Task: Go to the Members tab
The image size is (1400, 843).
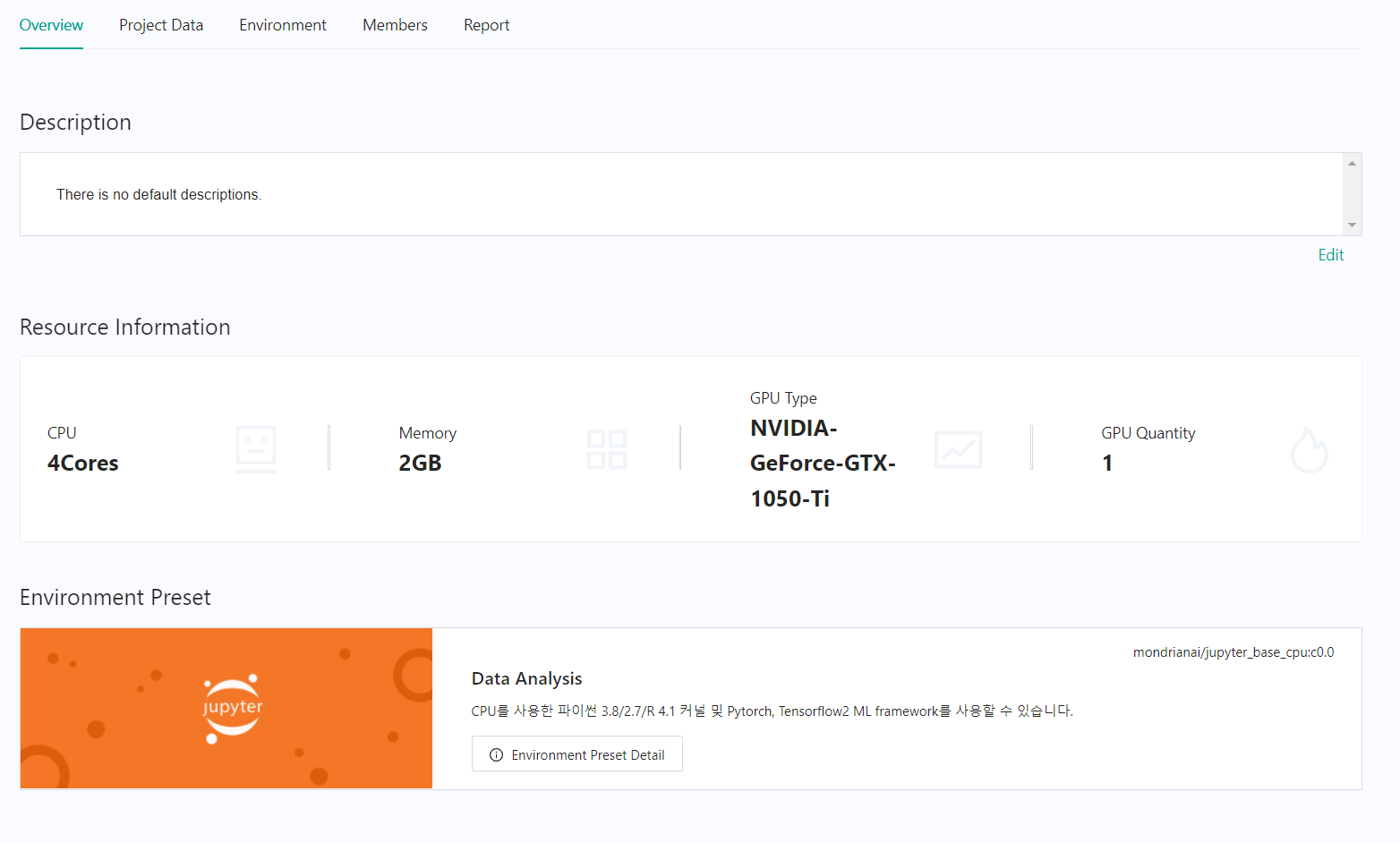Action: [x=395, y=25]
